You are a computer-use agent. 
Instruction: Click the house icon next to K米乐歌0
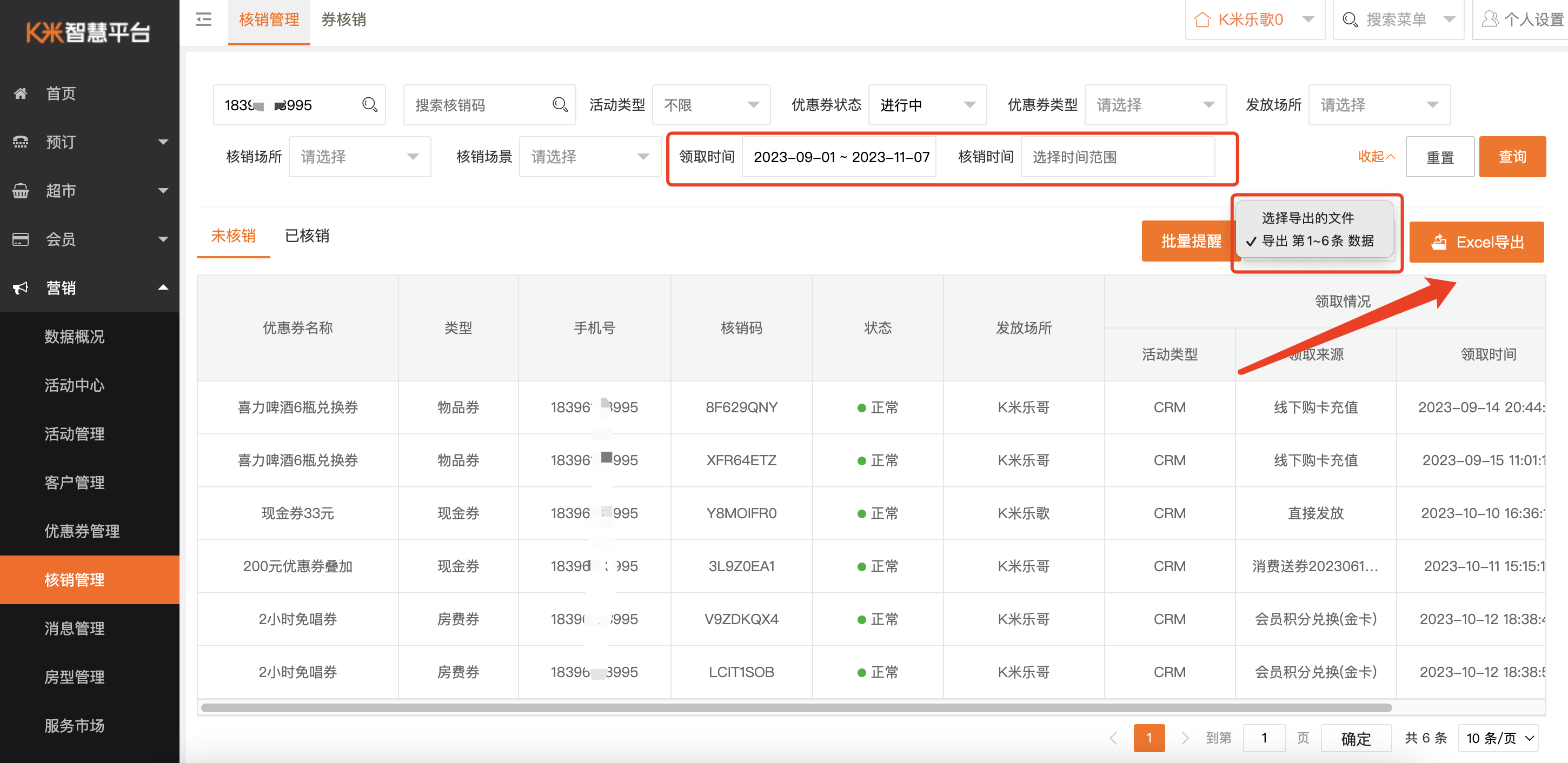click(x=1202, y=20)
